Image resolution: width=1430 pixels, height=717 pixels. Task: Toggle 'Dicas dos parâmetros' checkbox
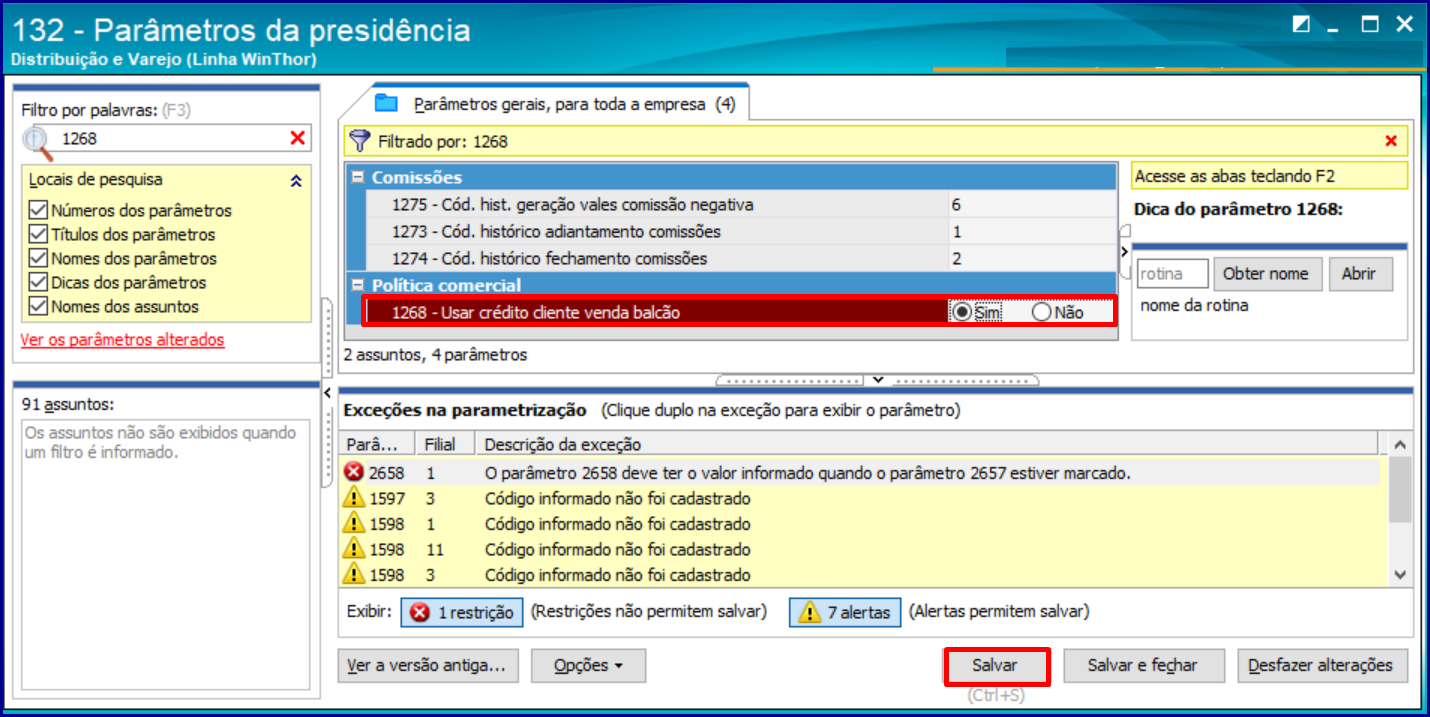[x=38, y=282]
